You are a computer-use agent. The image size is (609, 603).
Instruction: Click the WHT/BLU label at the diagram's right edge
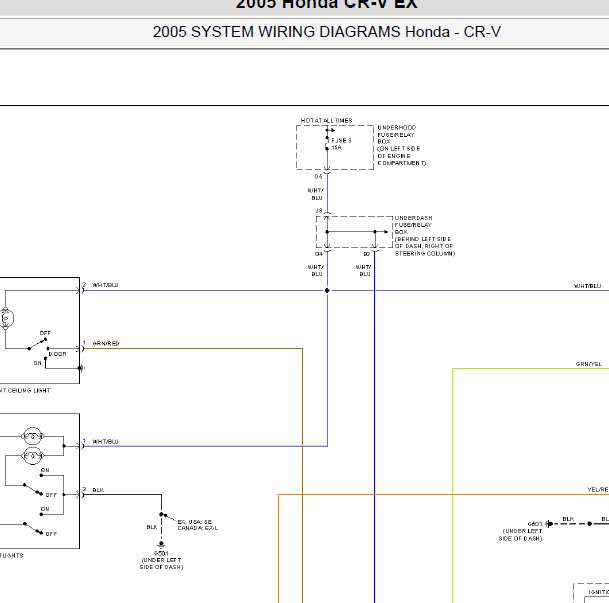click(588, 286)
